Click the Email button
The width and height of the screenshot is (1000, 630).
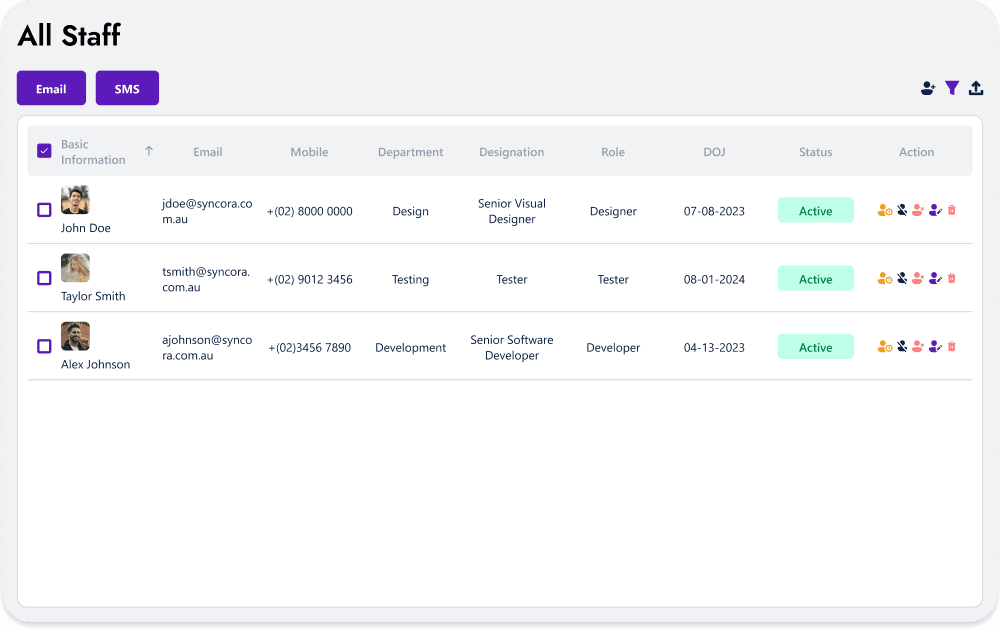51,88
